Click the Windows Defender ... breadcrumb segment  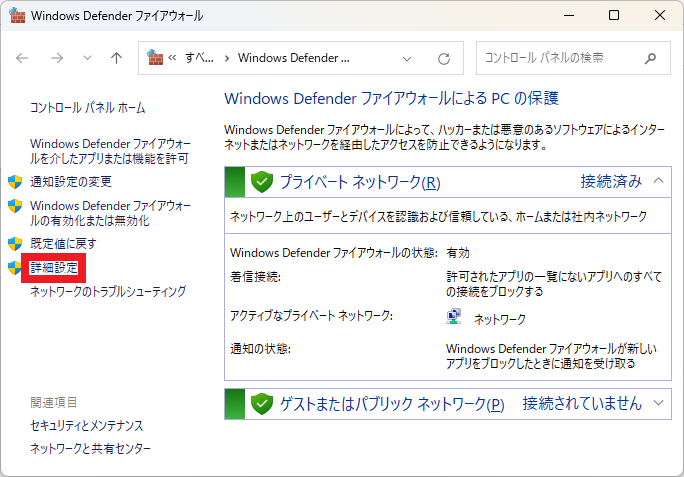[294, 58]
